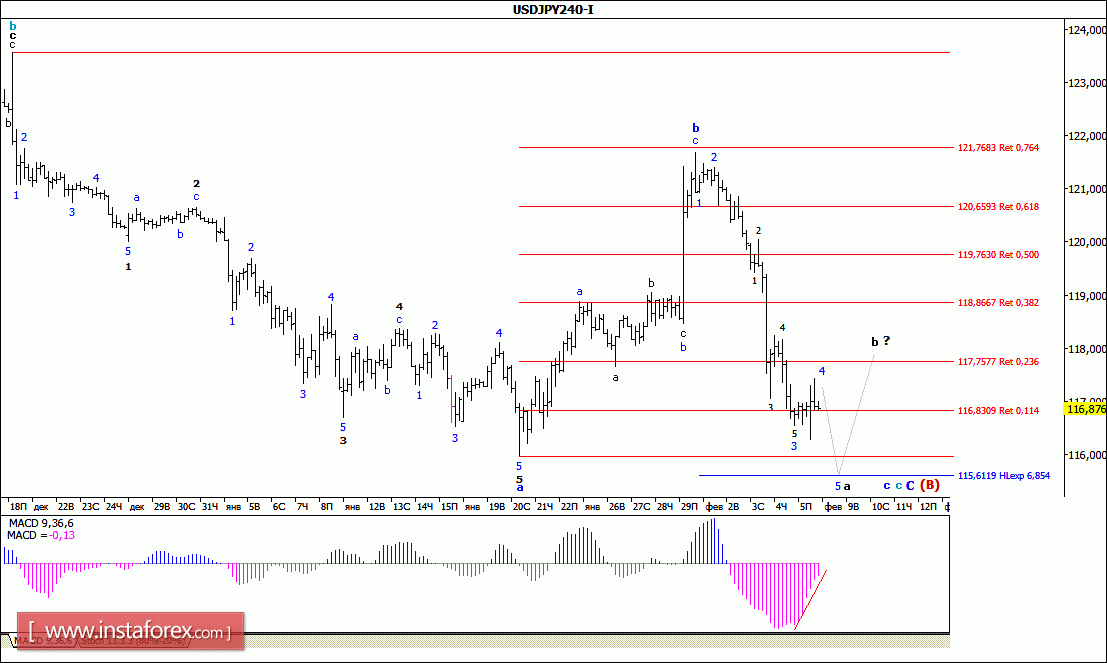The width and height of the screenshot is (1107, 663).
Task: Select the 28Ч date on time axis
Action: pos(664,506)
